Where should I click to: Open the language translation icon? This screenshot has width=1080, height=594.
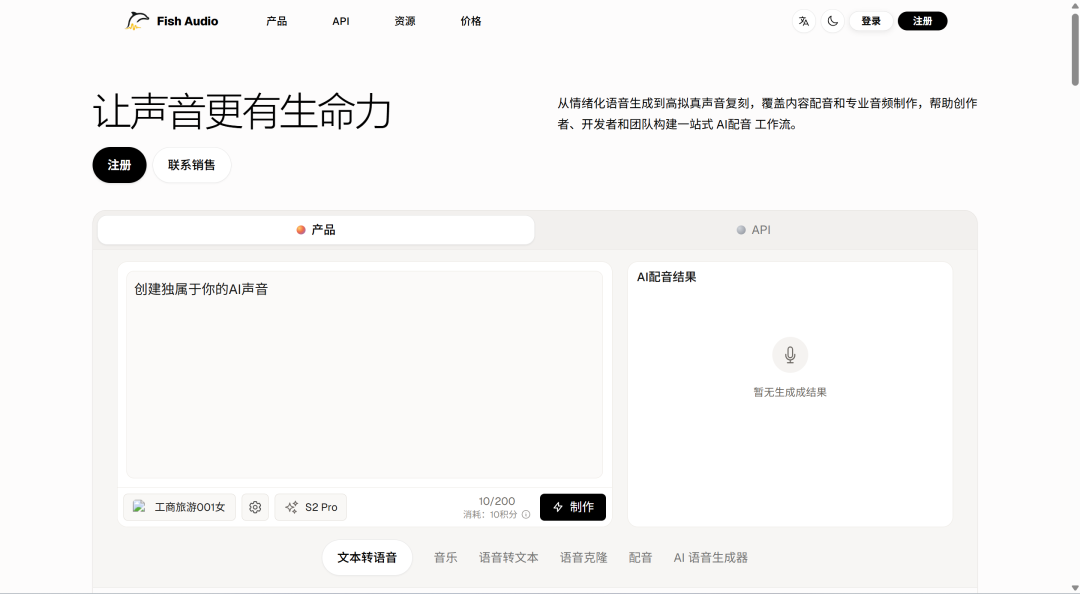804,21
